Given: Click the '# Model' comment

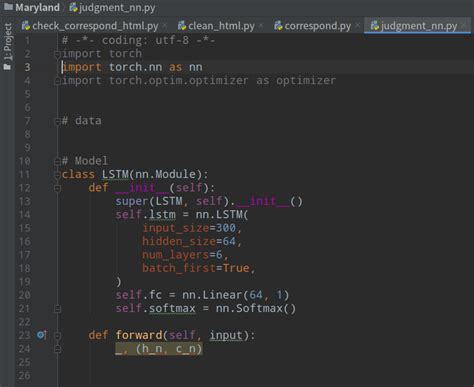Looking at the screenshot, I should coord(85,161).
